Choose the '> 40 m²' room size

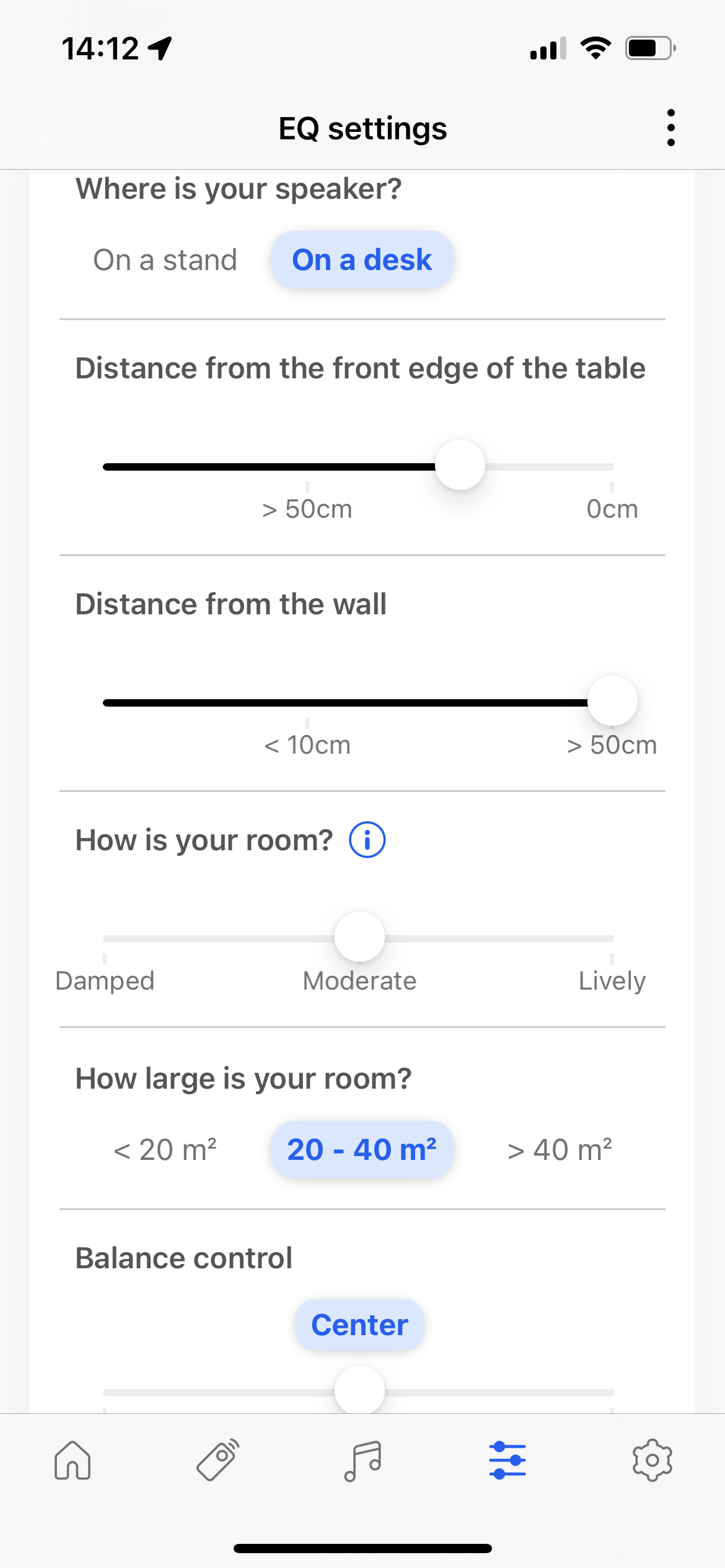click(x=560, y=1150)
